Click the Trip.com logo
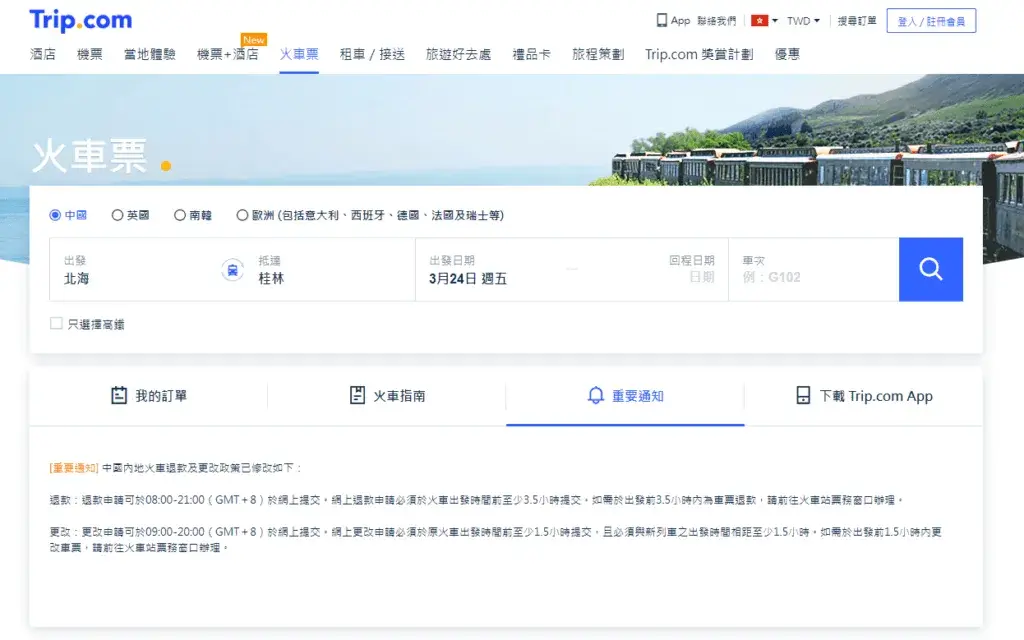 (81, 20)
